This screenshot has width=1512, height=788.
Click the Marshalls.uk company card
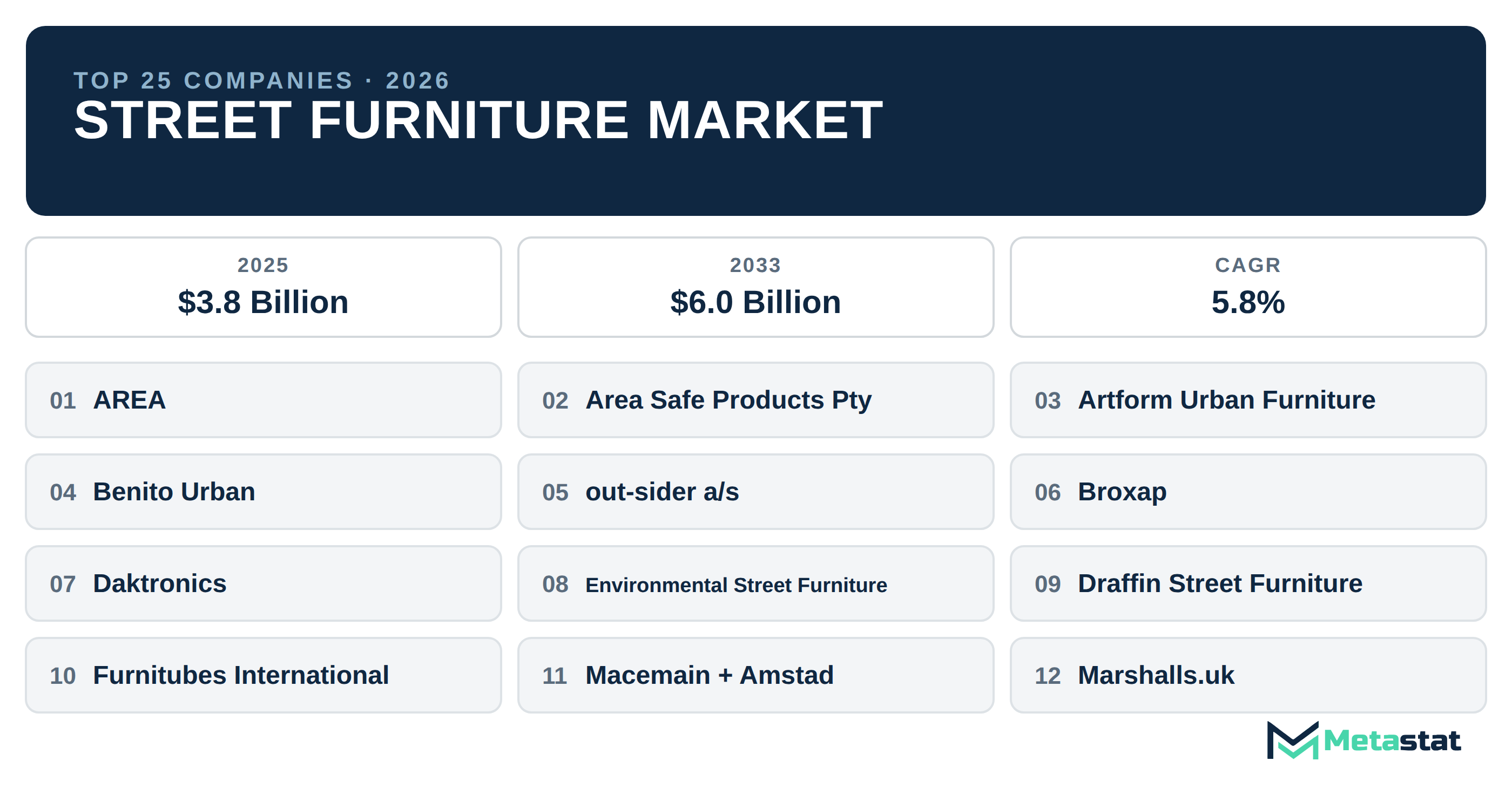pyautogui.click(x=1248, y=675)
